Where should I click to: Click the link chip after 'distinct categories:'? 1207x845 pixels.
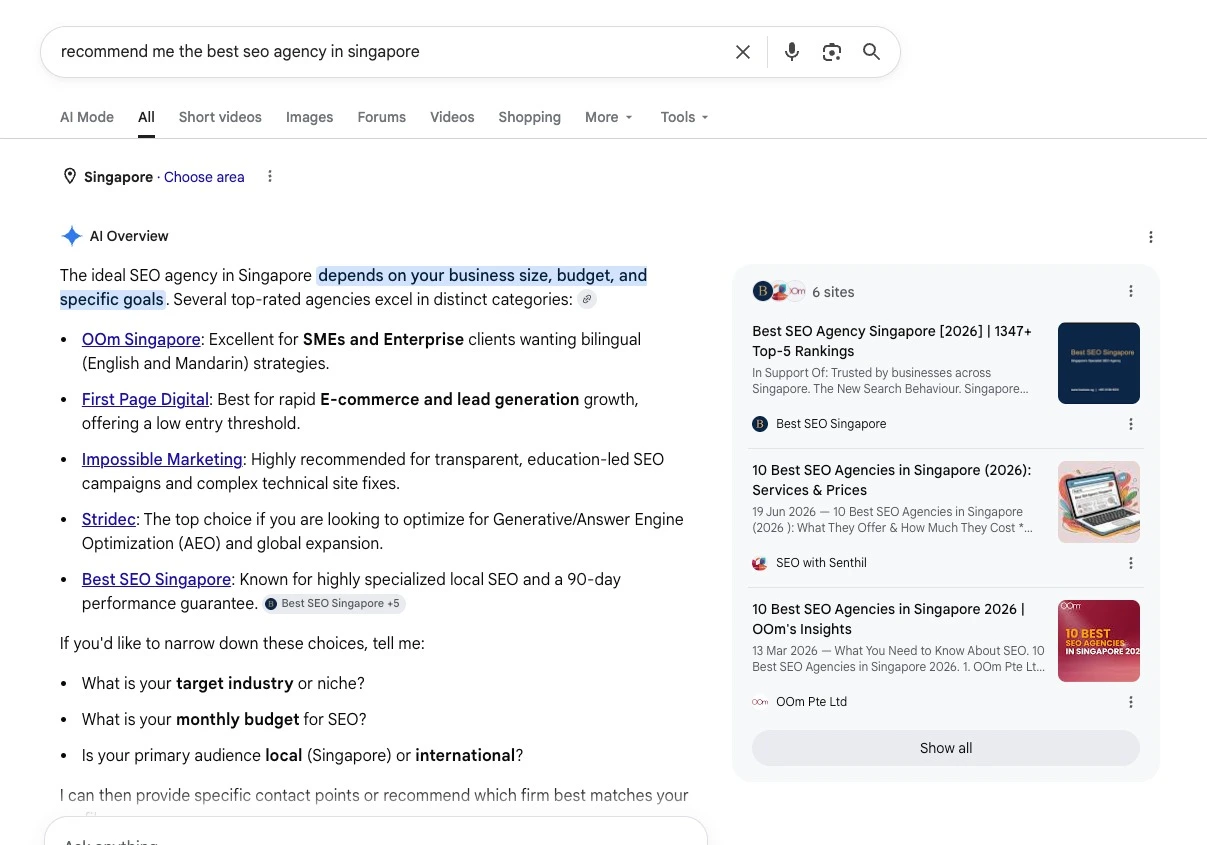[587, 299]
